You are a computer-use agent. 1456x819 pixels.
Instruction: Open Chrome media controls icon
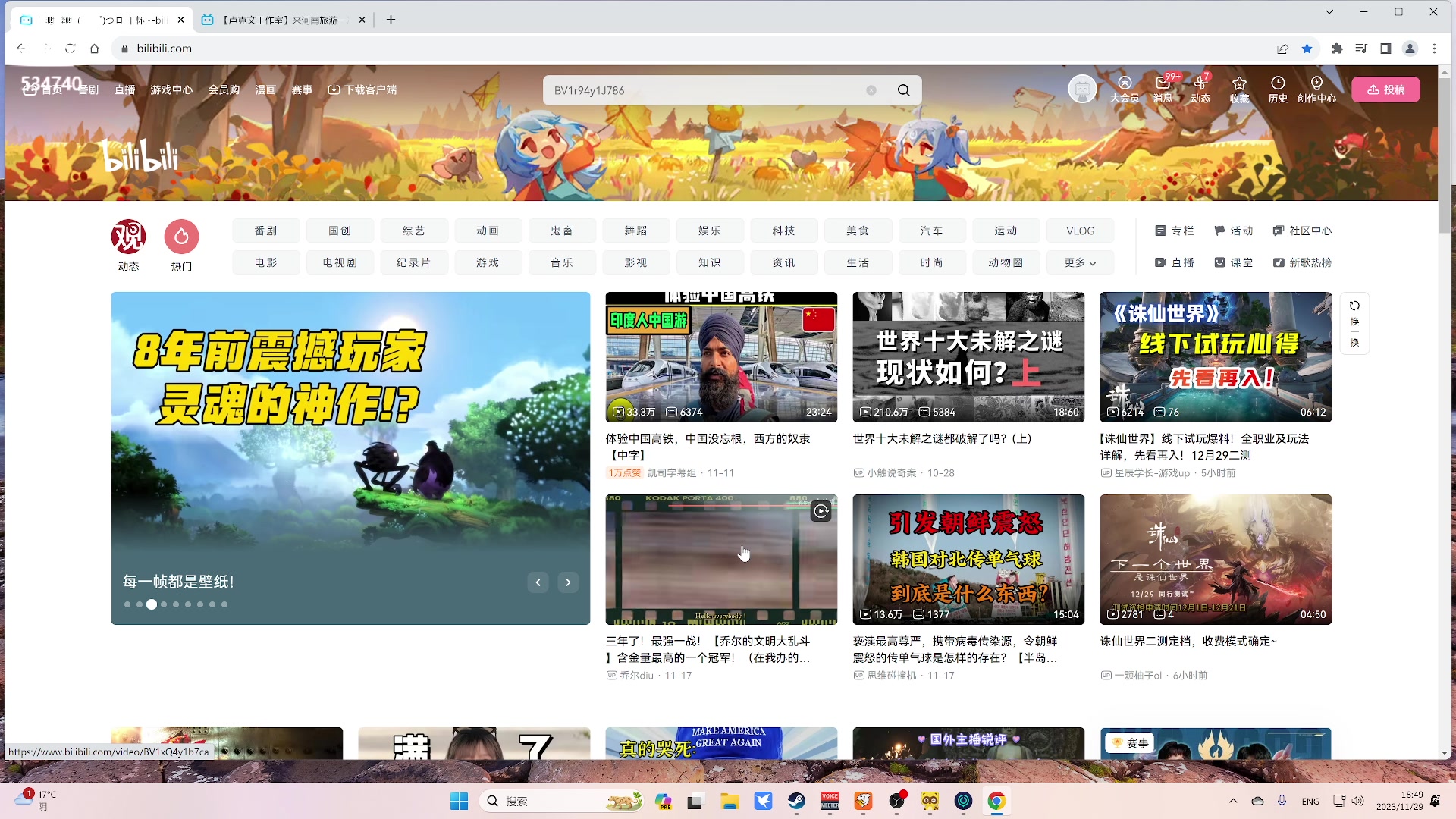click(1361, 49)
